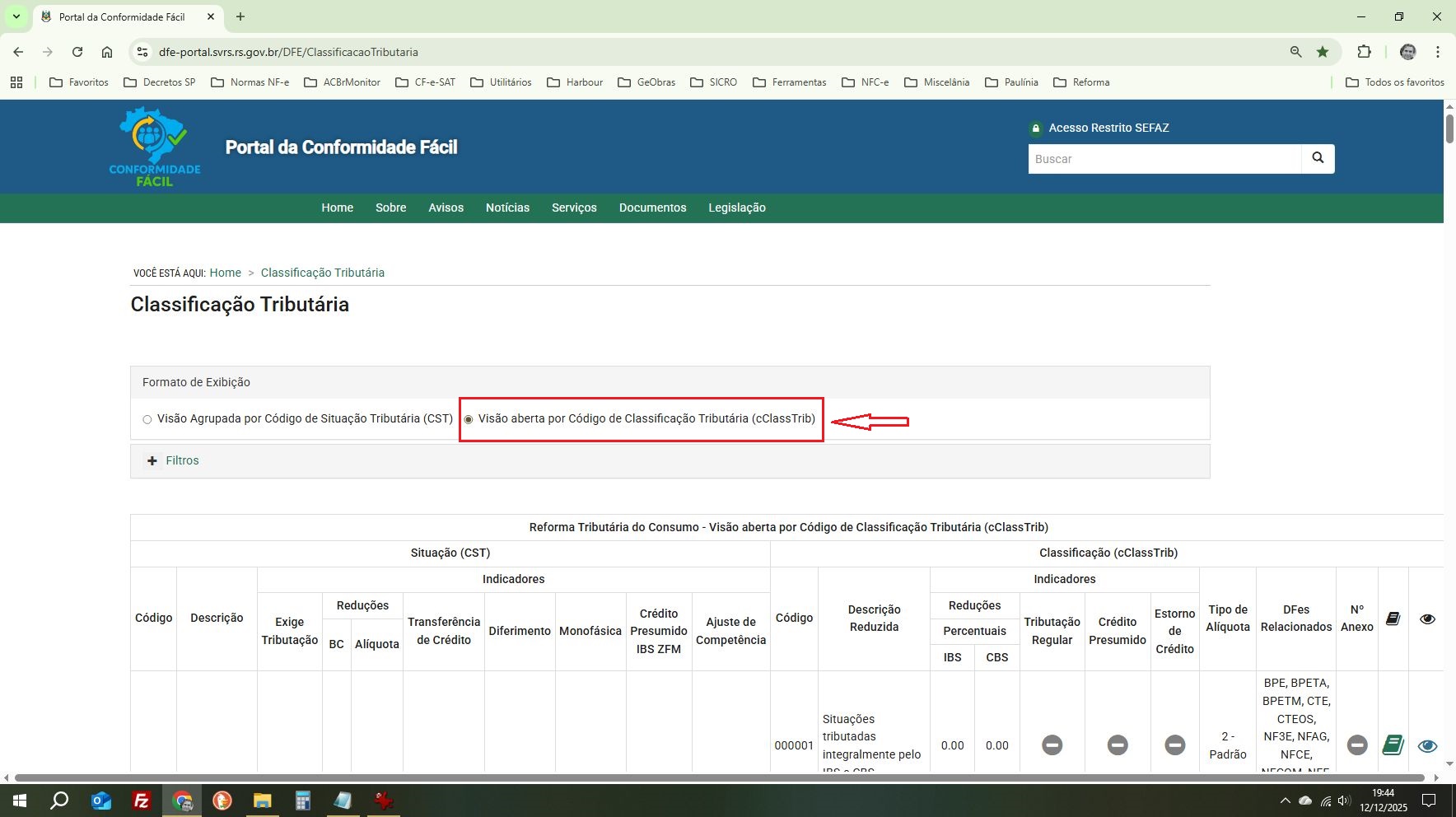Click the search magnifier button beside Buscar
Image resolution: width=1456 pixels, height=817 pixels.
click(x=1318, y=158)
